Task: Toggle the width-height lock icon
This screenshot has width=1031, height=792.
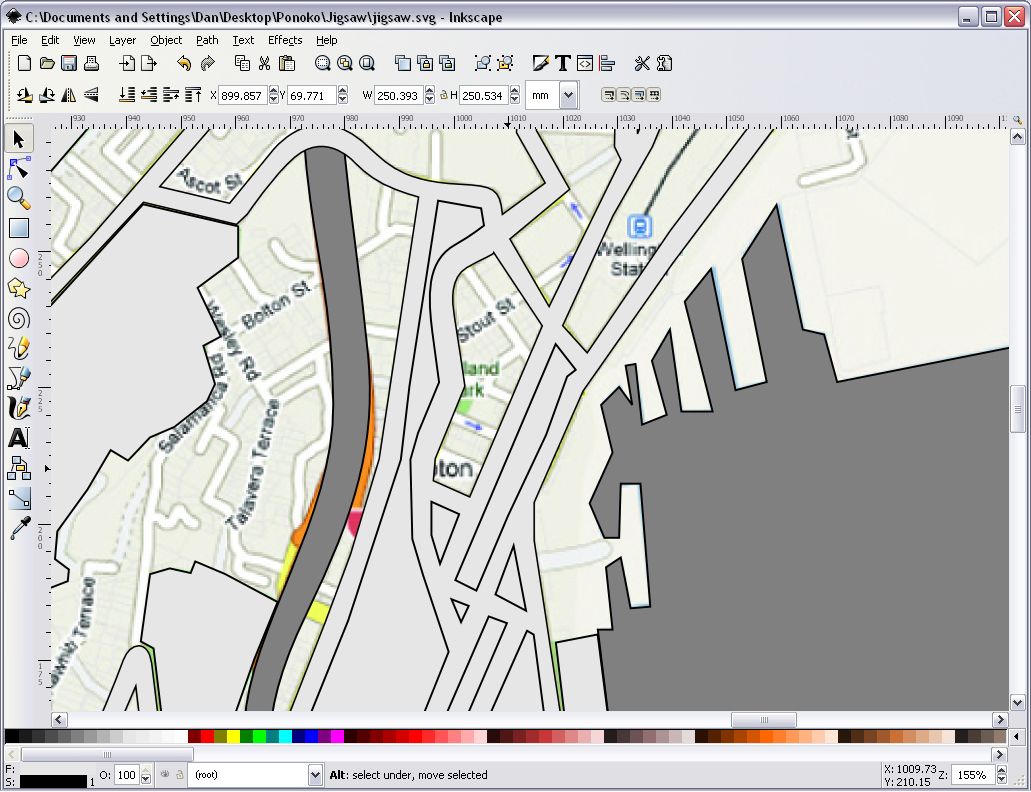Action: point(444,95)
